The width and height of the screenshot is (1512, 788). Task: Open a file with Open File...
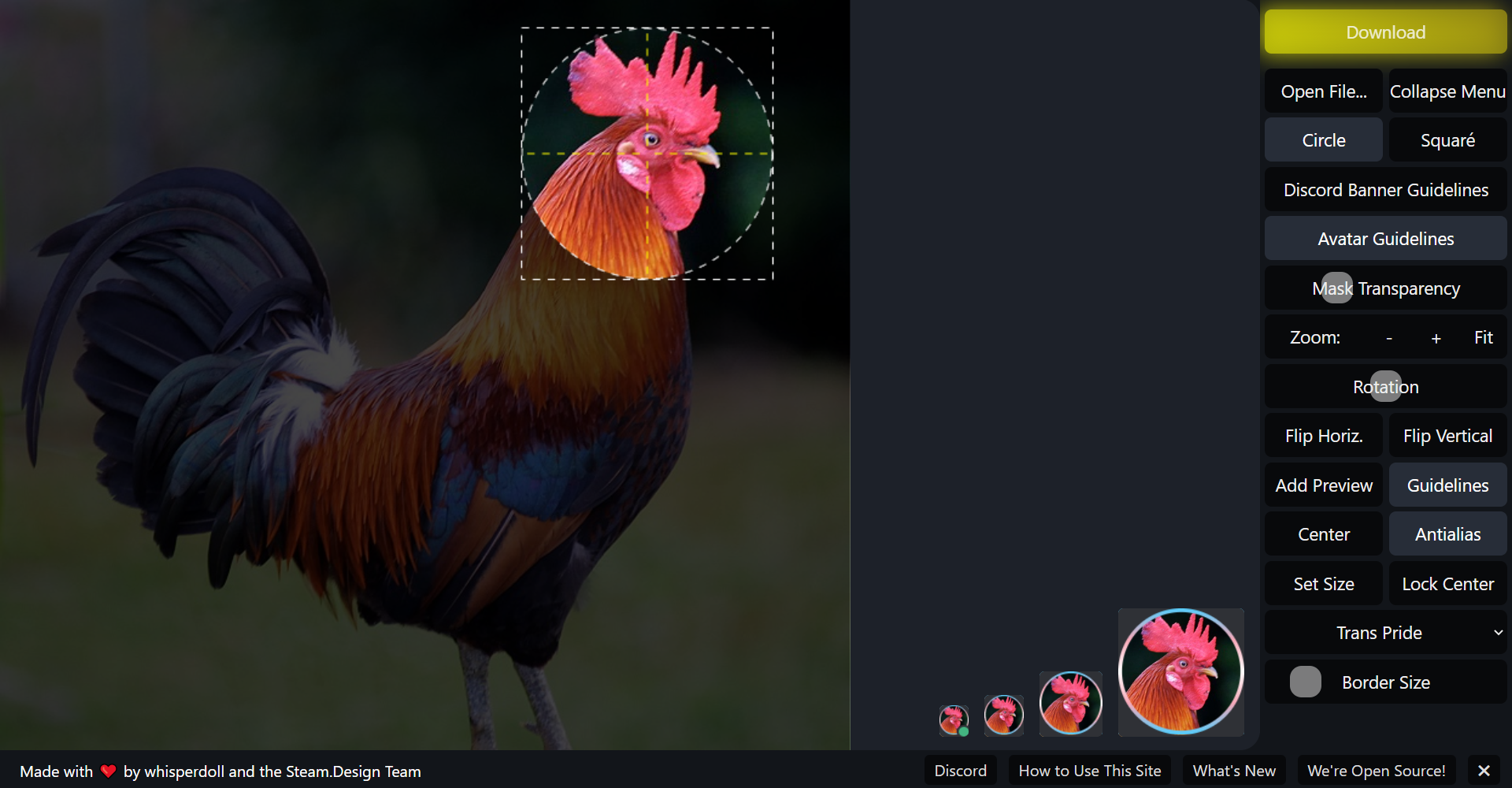coord(1324,91)
